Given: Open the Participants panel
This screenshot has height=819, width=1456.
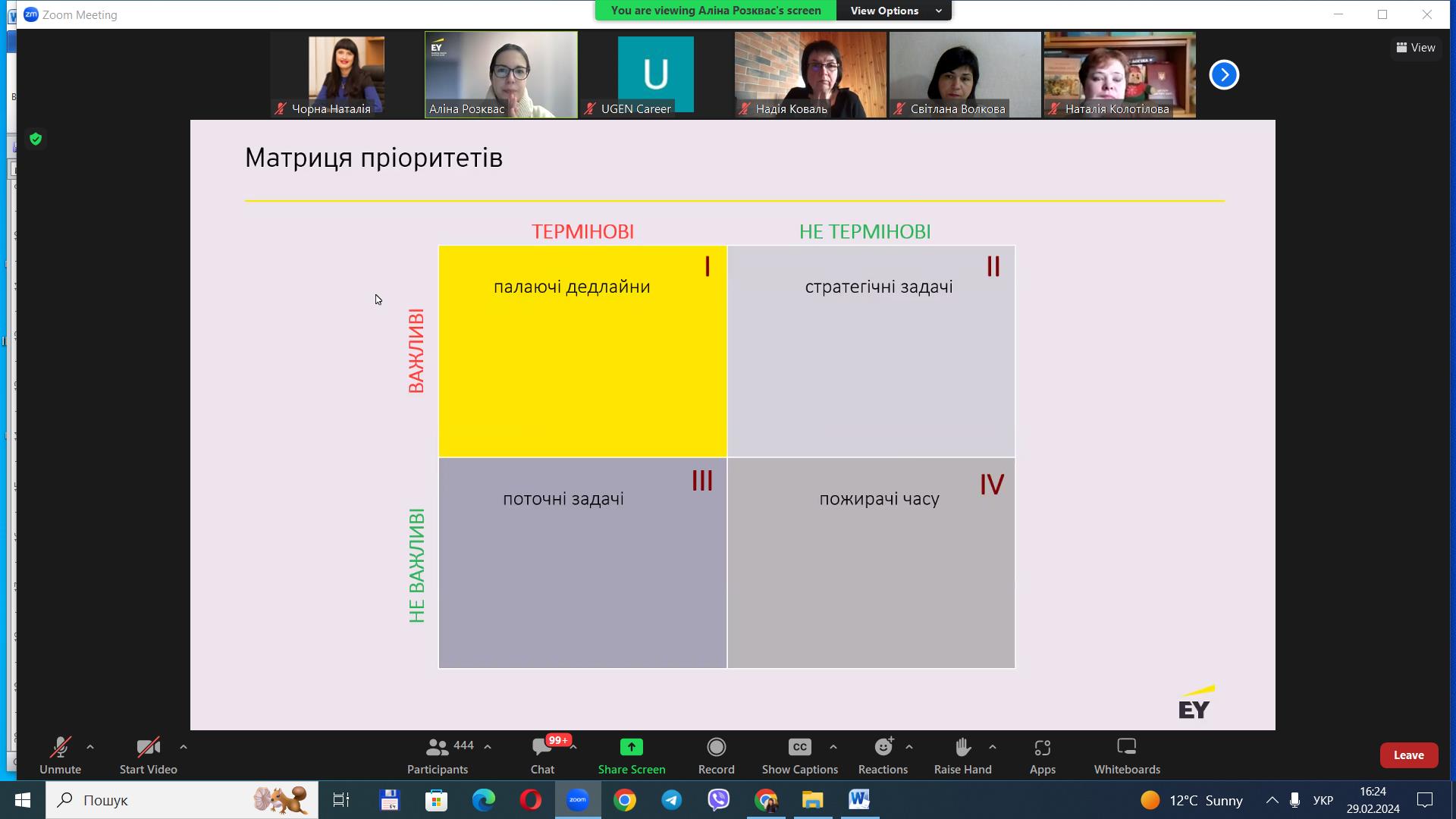Looking at the screenshot, I should pyautogui.click(x=438, y=755).
